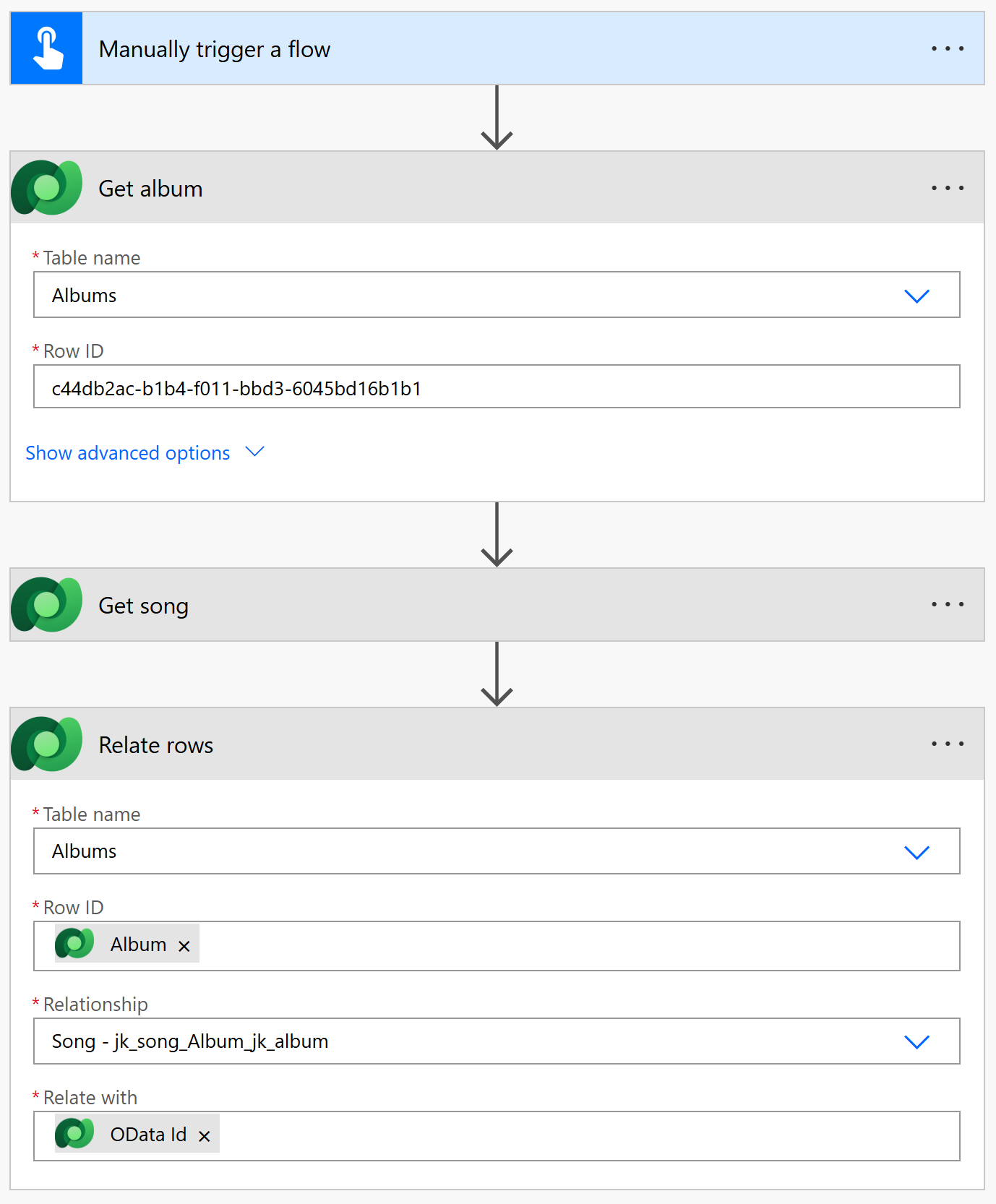Screen dimensions: 996x1204
Task: Click the Get album Row ID GUID field
Action: (x=496, y=388)
